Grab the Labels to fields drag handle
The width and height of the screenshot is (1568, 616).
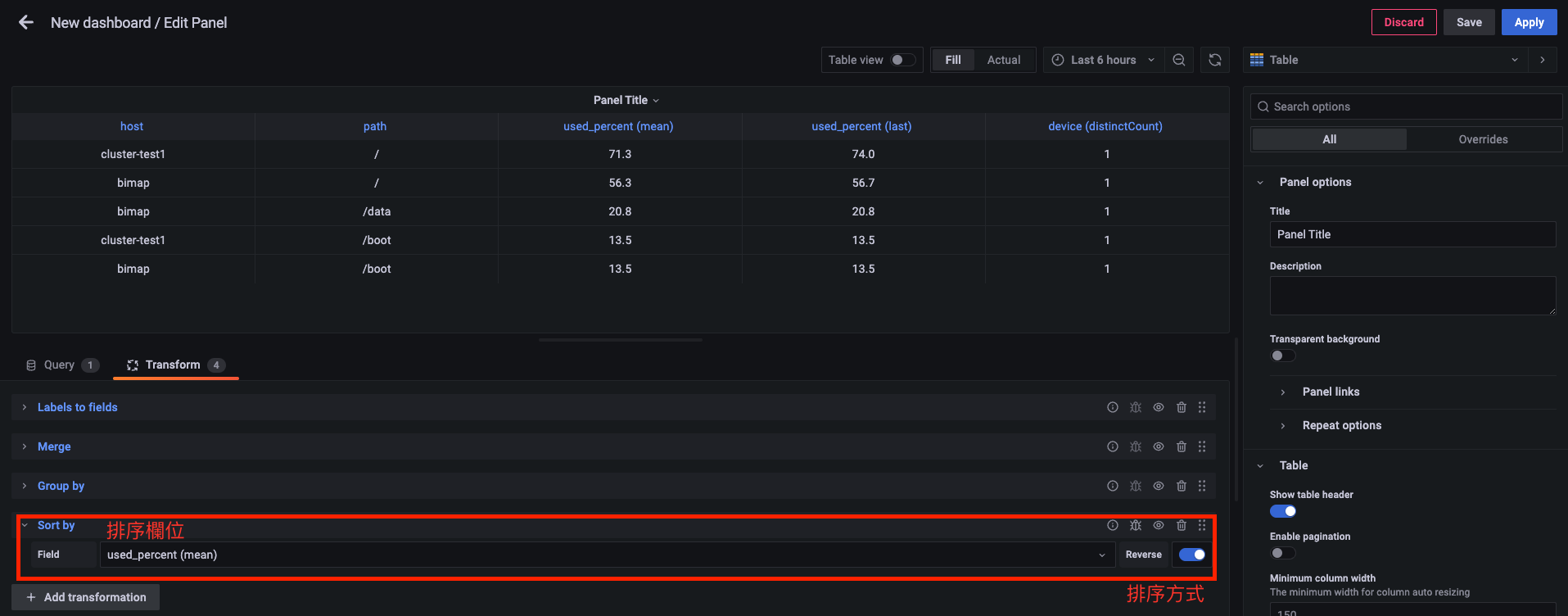[1202, 407]
